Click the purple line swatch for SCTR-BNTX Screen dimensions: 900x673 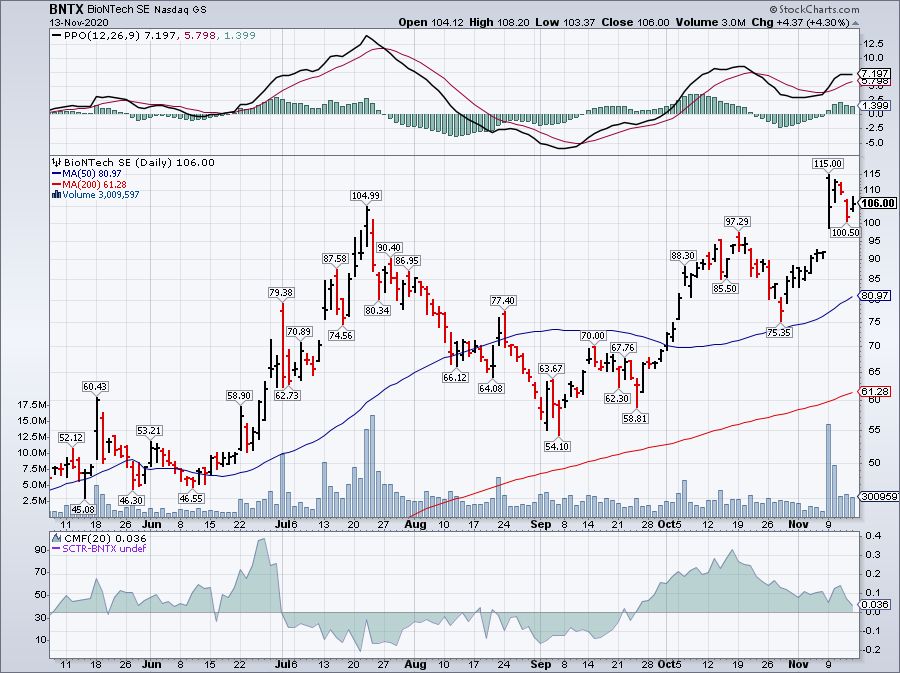coord(56,548)
